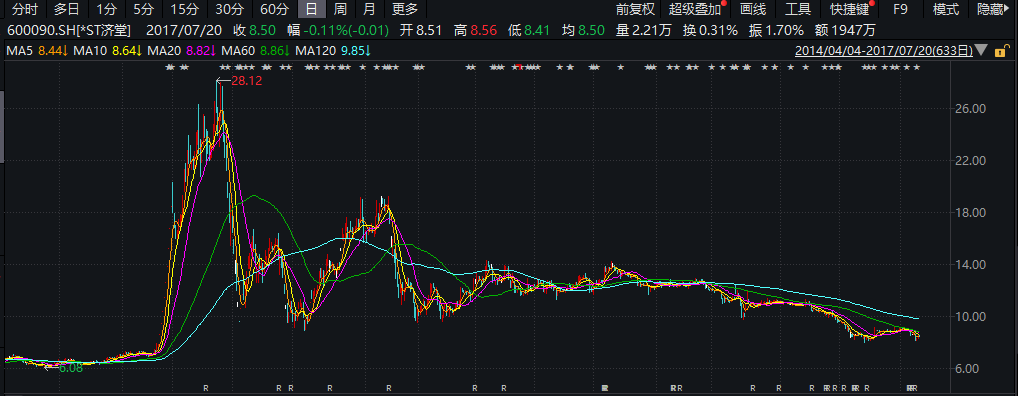Click the turnover amount 额 1947万
This screenshot has width=1018, height=396.
845,30
